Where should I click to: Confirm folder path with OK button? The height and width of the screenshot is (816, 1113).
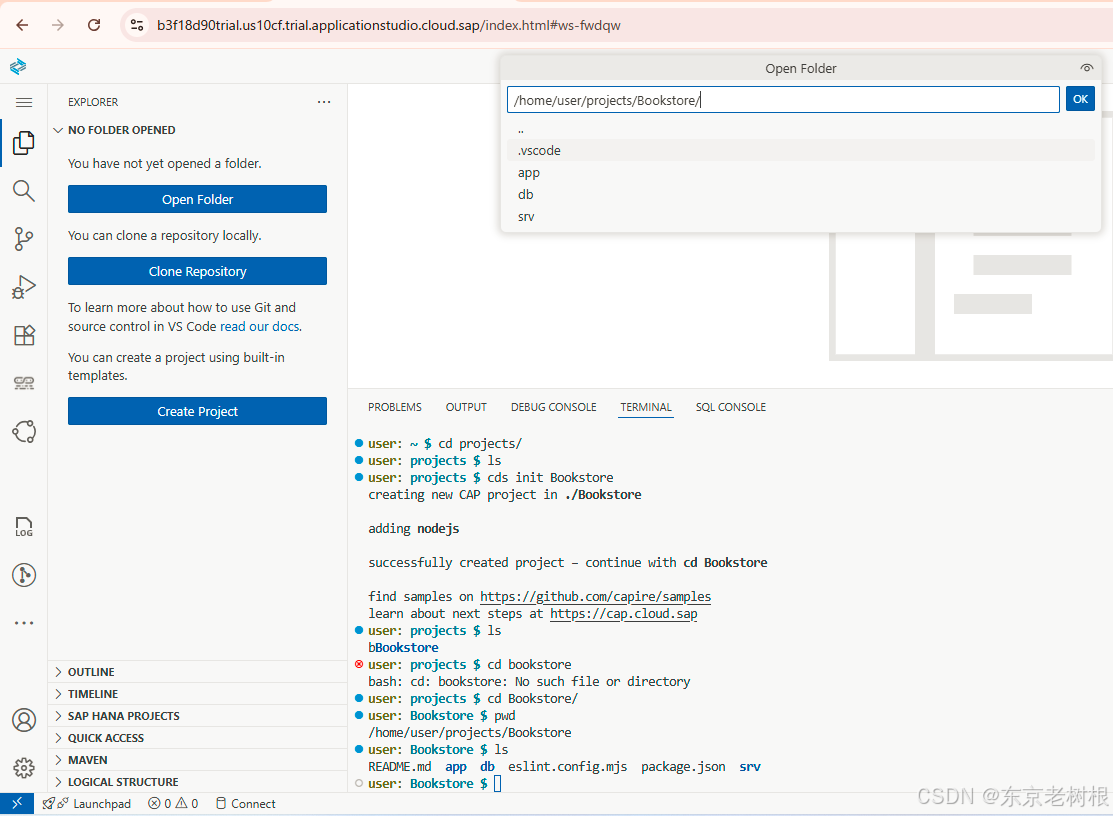click(x=1080, y=99)
